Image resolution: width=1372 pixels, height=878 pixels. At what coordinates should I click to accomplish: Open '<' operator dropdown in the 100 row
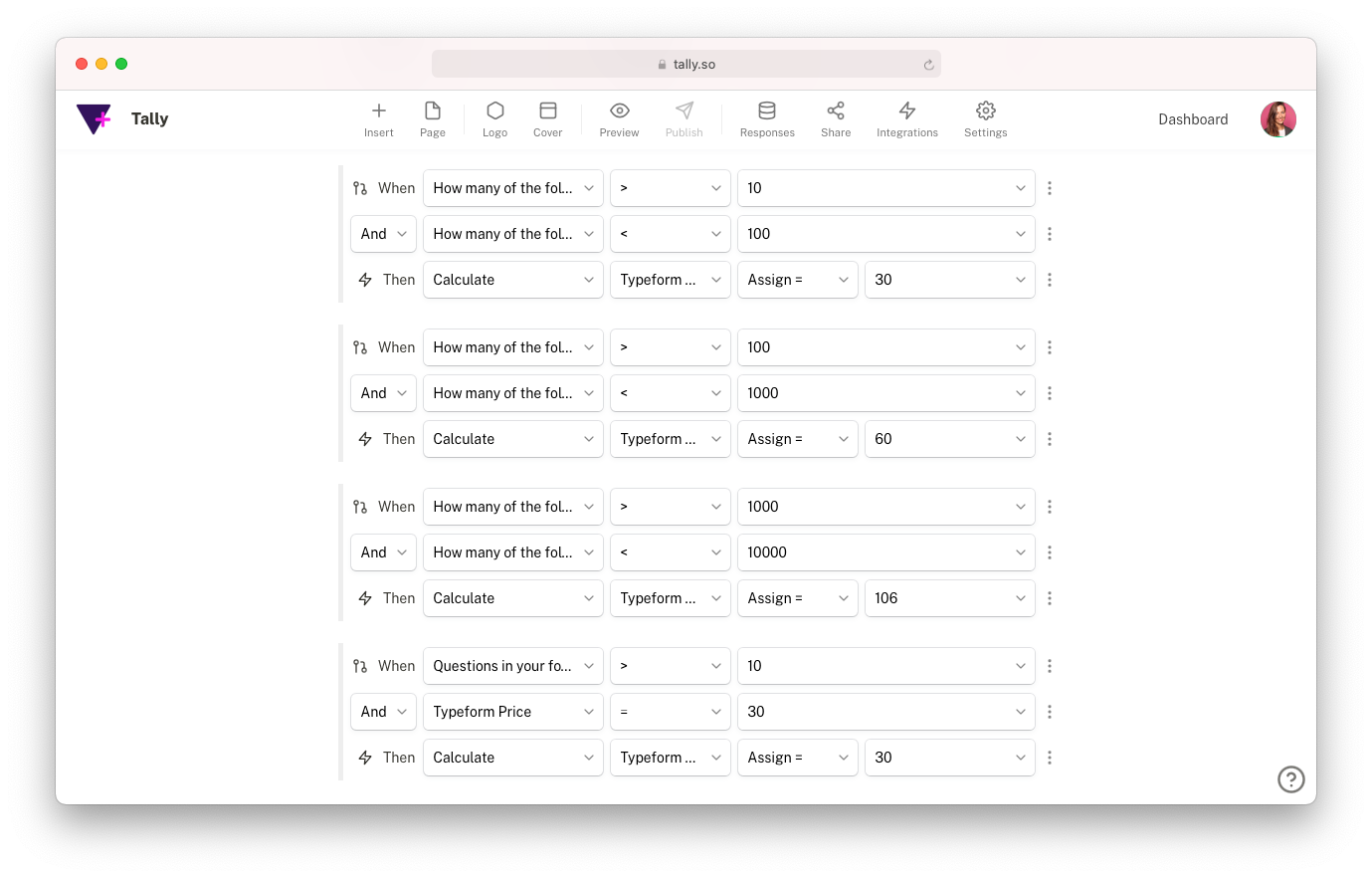(670, 234)
